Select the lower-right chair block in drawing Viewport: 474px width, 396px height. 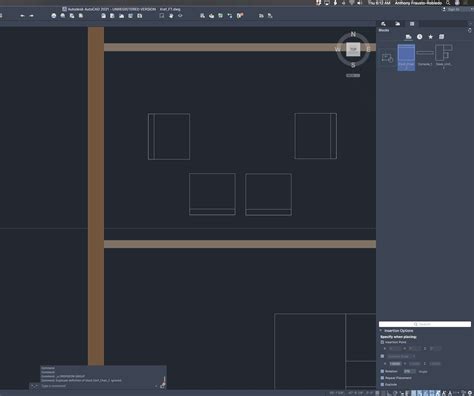click(x=269, y=194)
